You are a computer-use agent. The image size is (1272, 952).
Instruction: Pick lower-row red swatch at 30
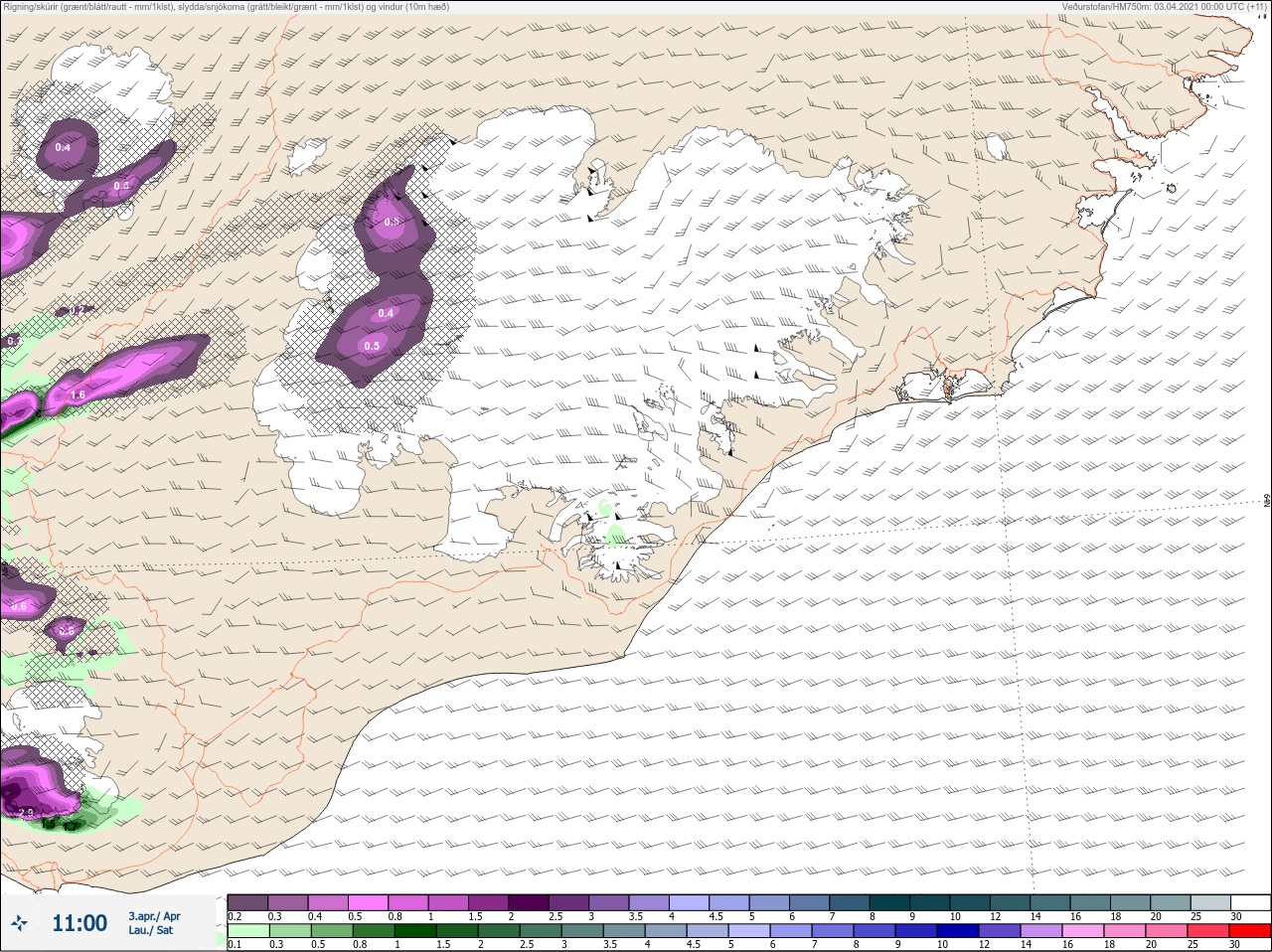[1250, 930]
